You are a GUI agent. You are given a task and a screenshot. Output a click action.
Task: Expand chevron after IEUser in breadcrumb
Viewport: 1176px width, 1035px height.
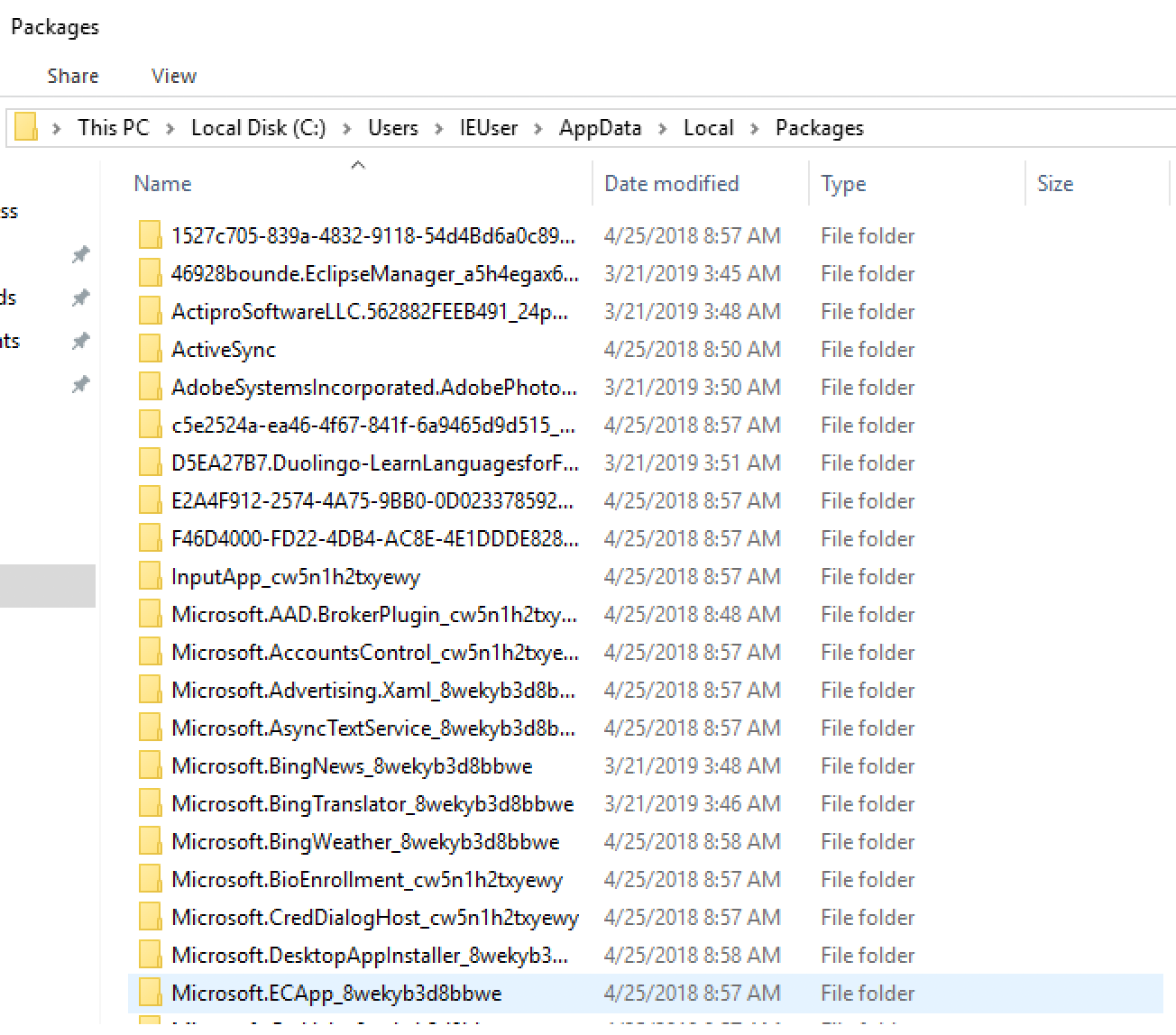(x=538, y=129)
